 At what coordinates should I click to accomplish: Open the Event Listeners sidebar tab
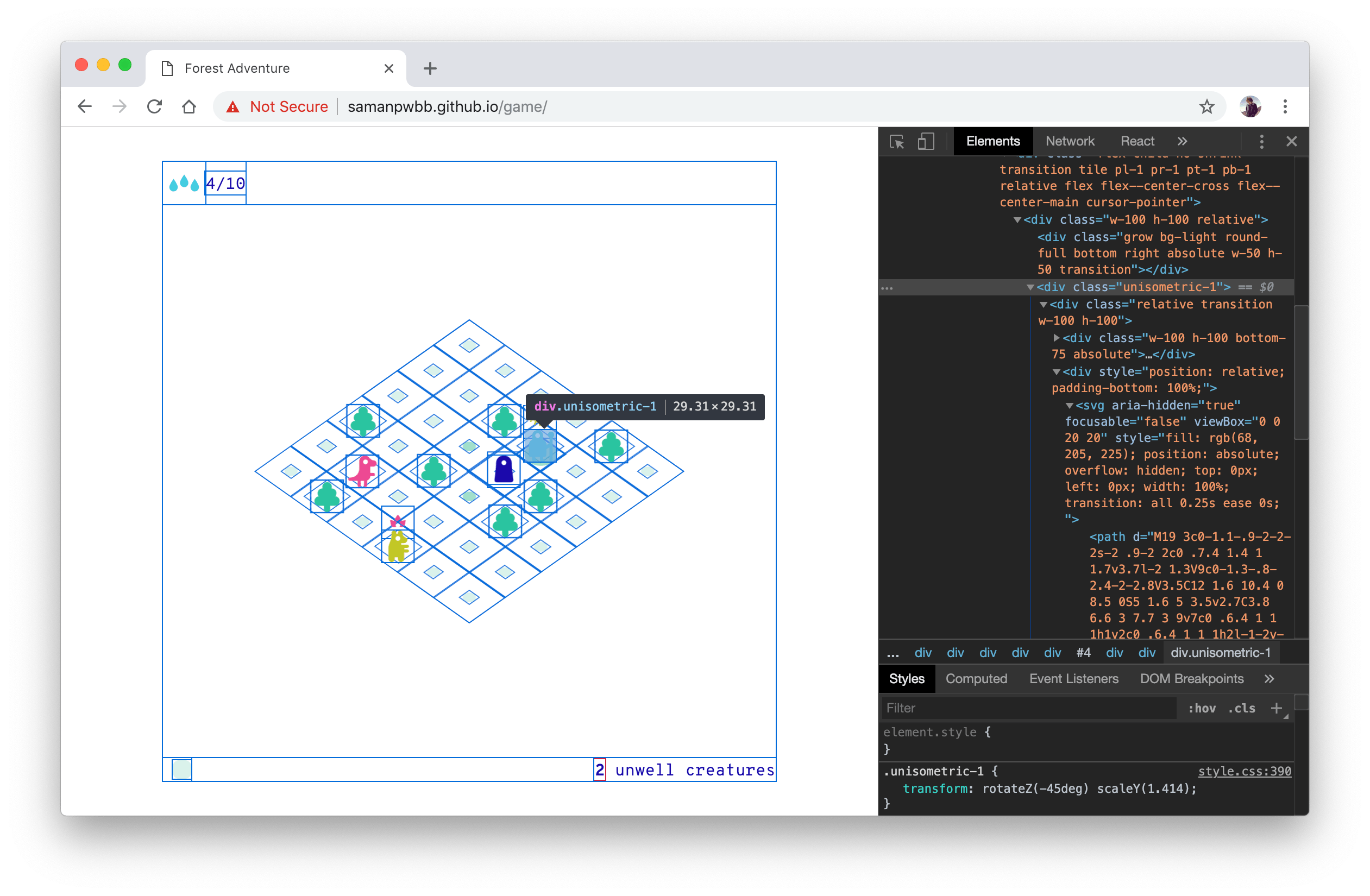(1073, 678)
